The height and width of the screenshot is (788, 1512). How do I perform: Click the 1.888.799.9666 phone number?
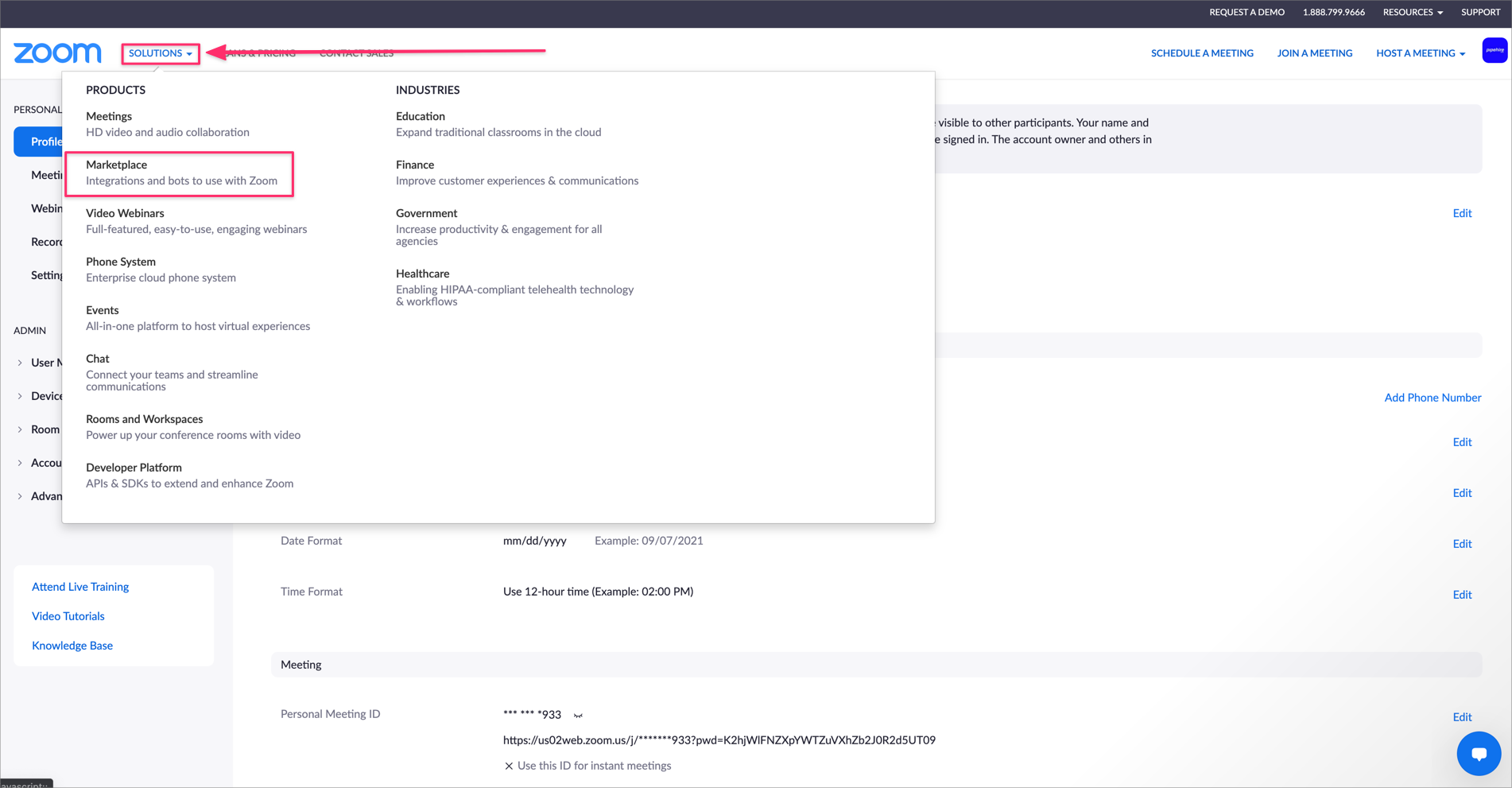(1333, 12)
